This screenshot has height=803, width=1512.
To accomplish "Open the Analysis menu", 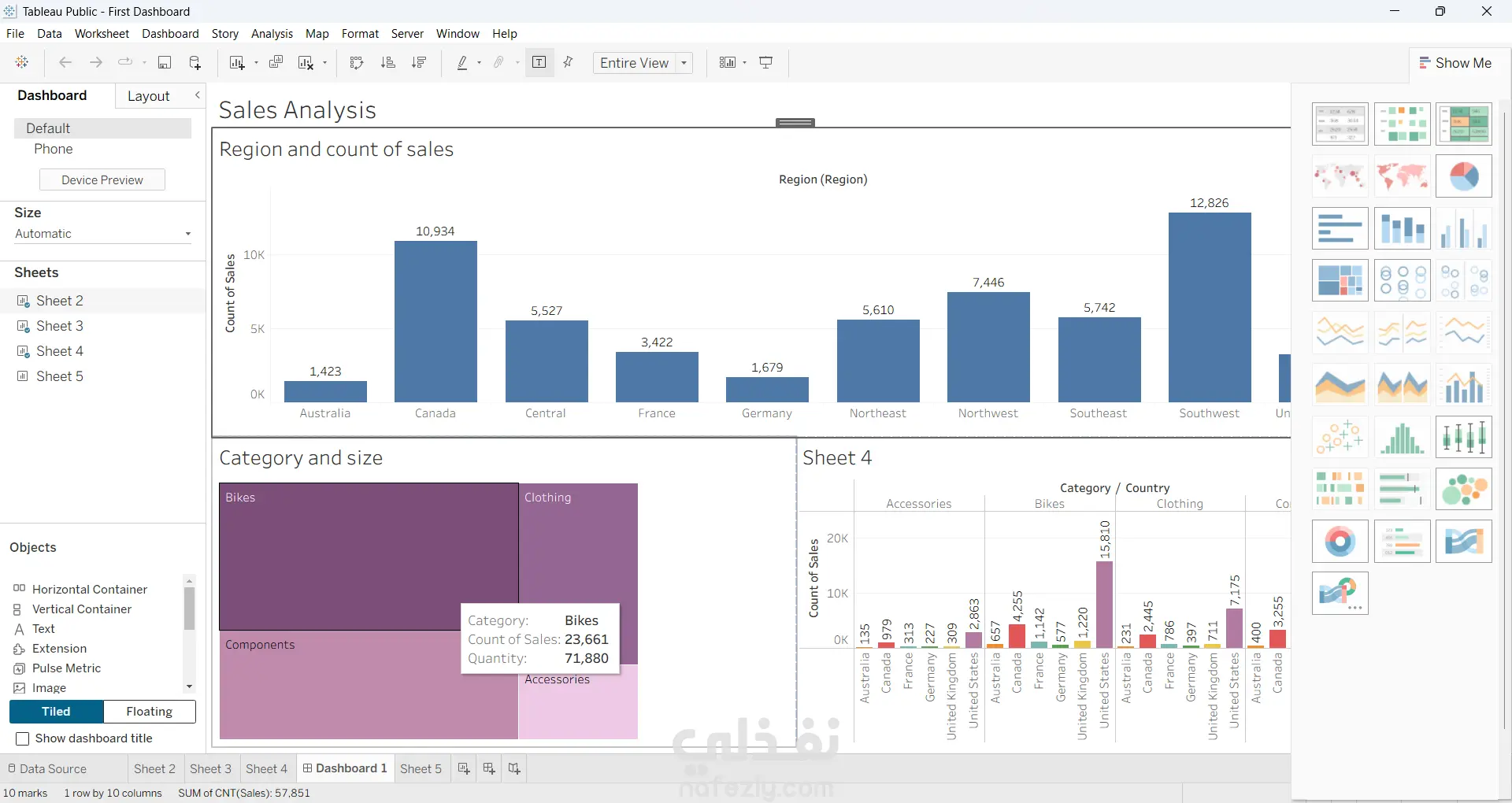I will tap(272, 34).
